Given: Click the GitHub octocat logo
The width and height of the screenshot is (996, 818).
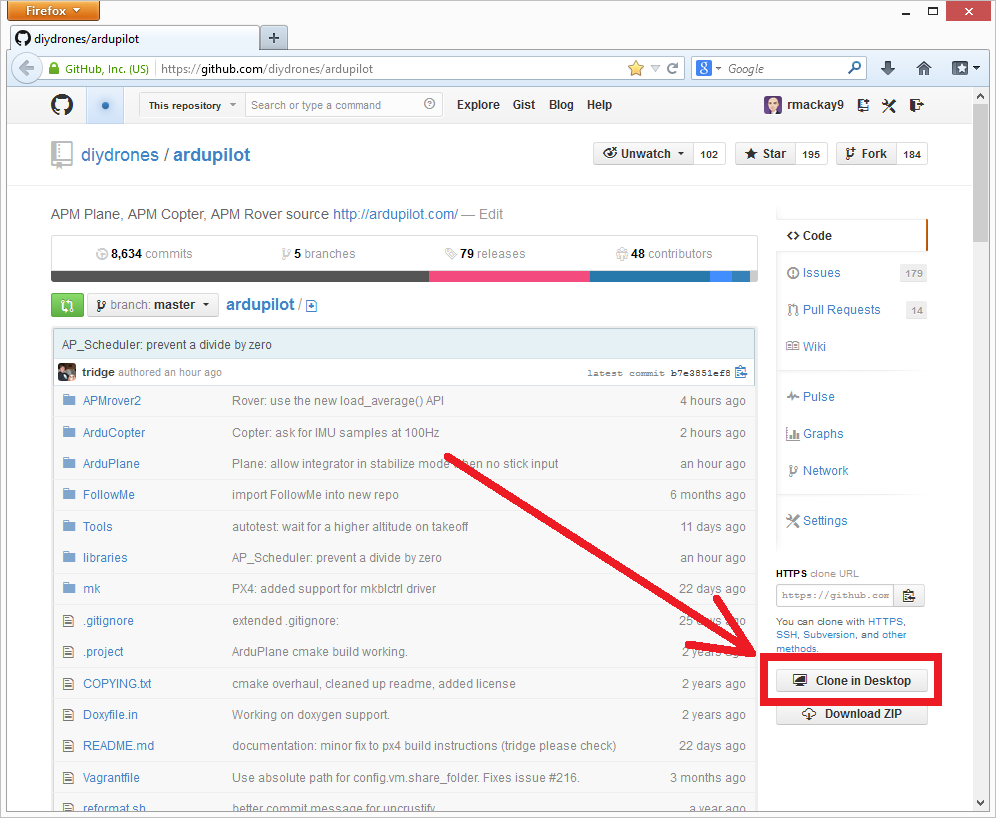Looking at the screenshot, I should [62, 105].
